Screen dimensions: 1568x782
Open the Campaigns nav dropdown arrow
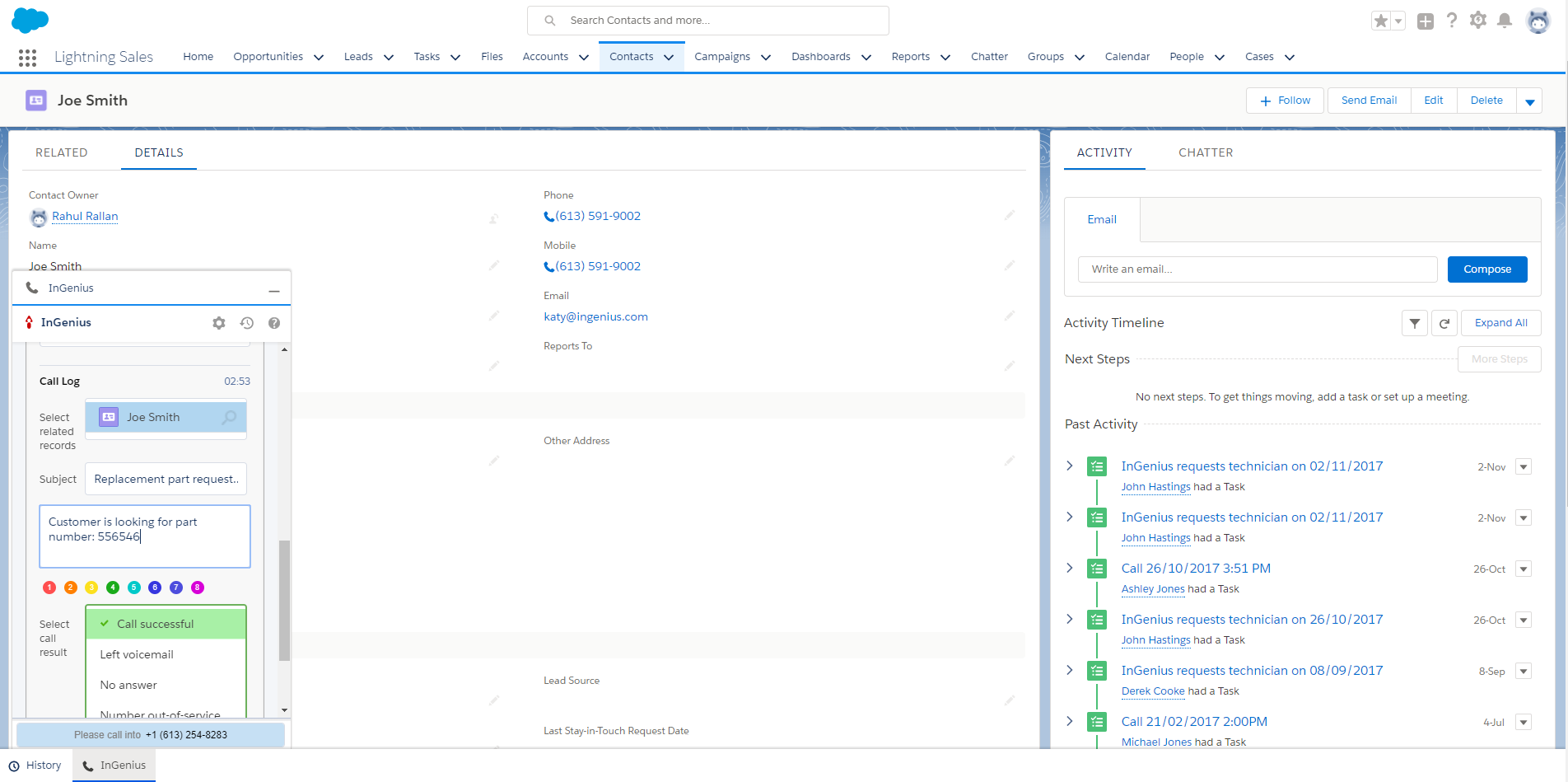(766, 58)
